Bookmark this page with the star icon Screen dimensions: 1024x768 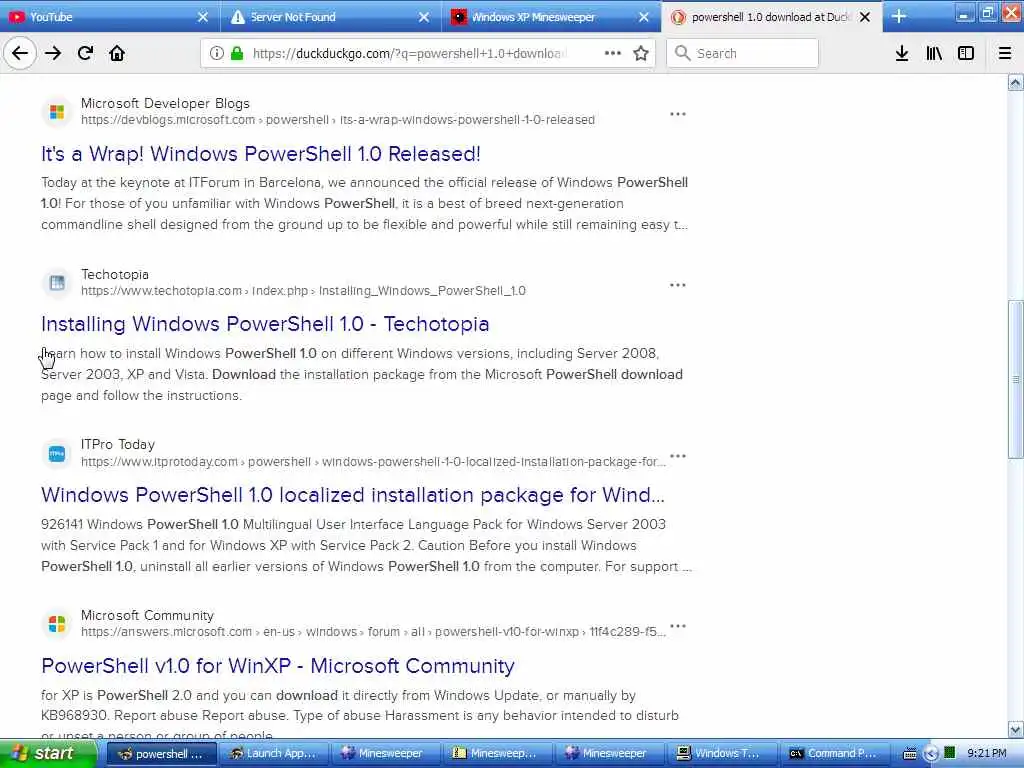coord(641,53)
